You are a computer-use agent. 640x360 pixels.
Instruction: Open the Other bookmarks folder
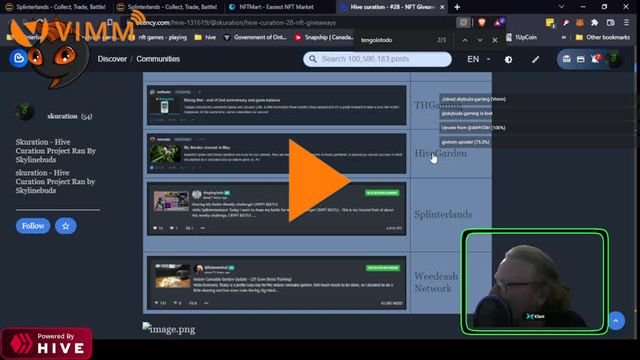[x=603, y=37]
